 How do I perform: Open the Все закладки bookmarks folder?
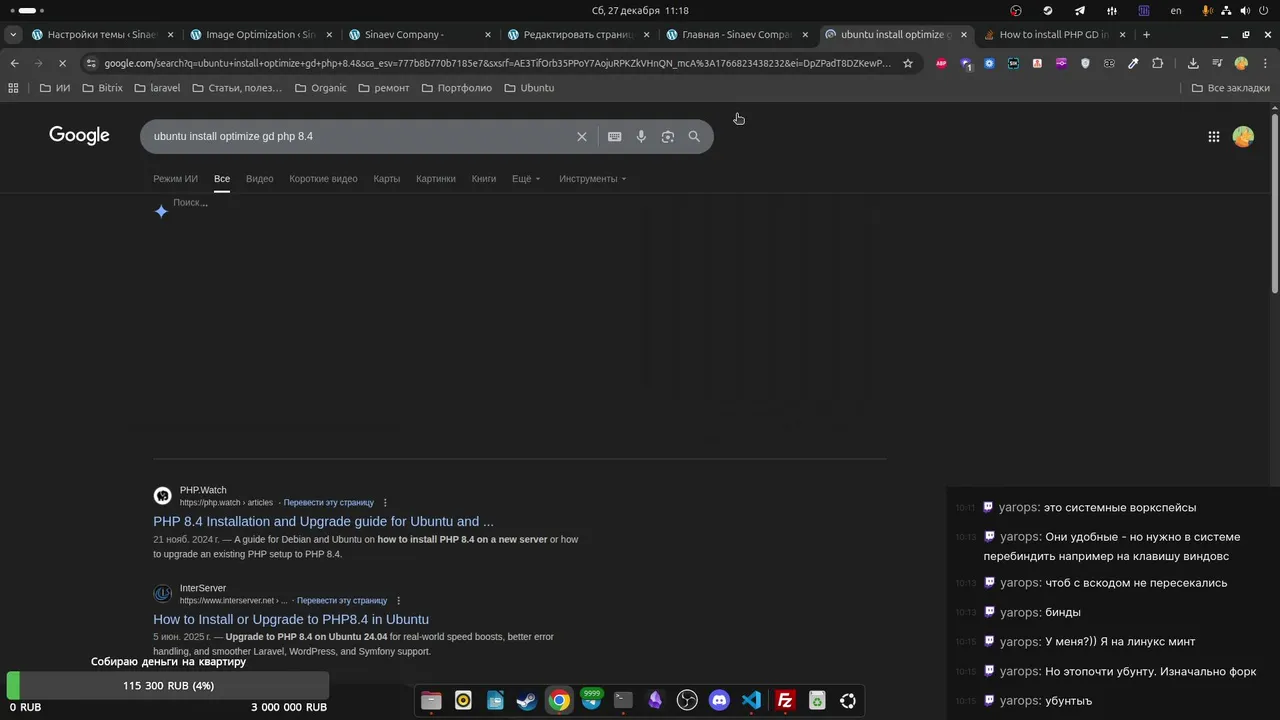tap(1231, 88)
